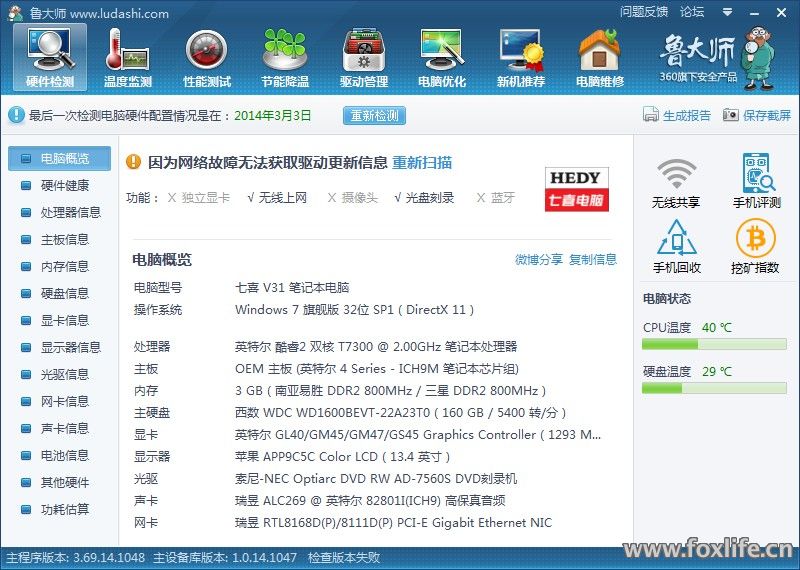Click 保存截屏 to save screenshot

click(757, 116)
